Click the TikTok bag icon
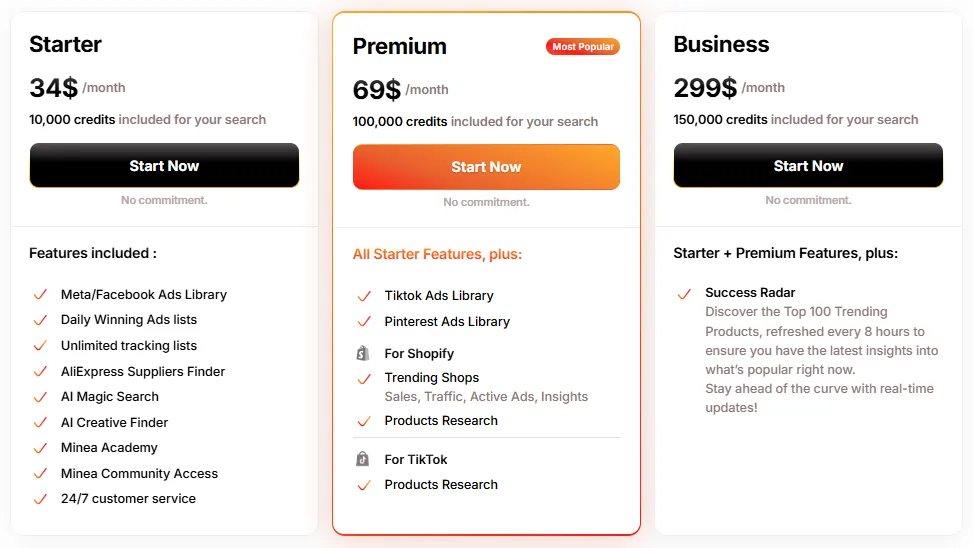The width and height of the screenshot is (973, 548). pyautogui.click(x=363, y=459)
